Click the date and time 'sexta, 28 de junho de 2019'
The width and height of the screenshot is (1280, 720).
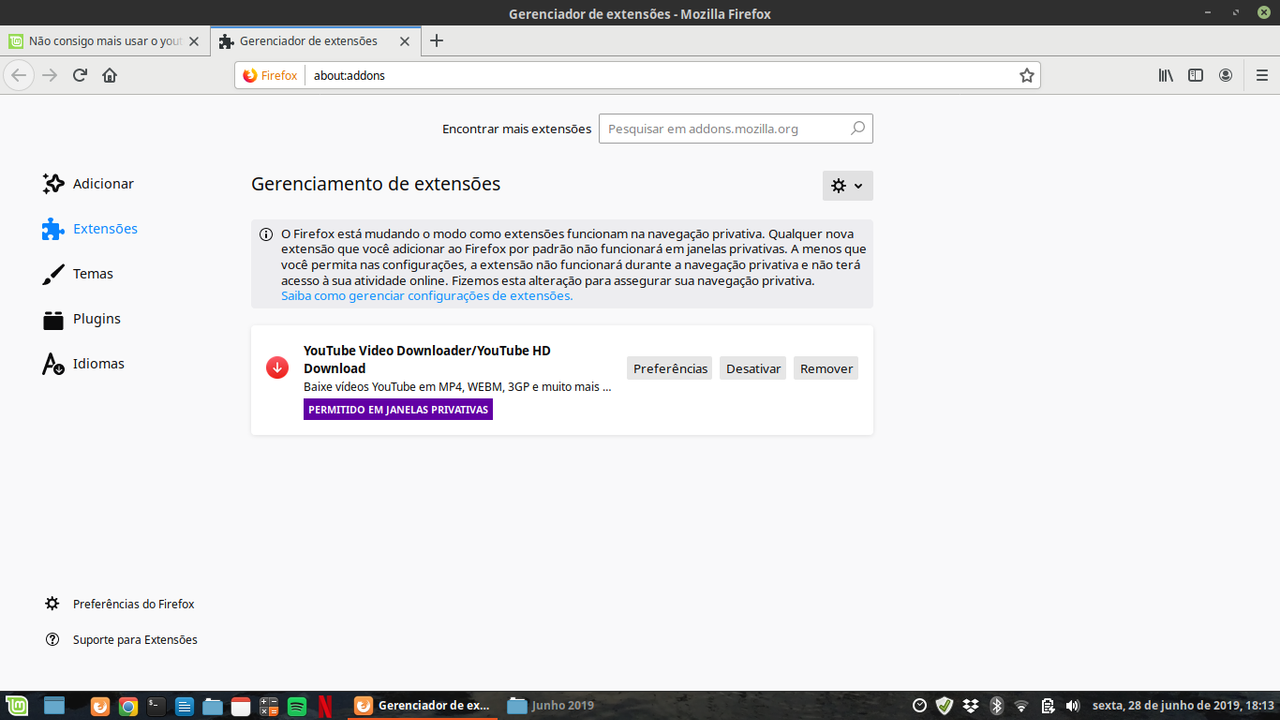[1183, 706]
